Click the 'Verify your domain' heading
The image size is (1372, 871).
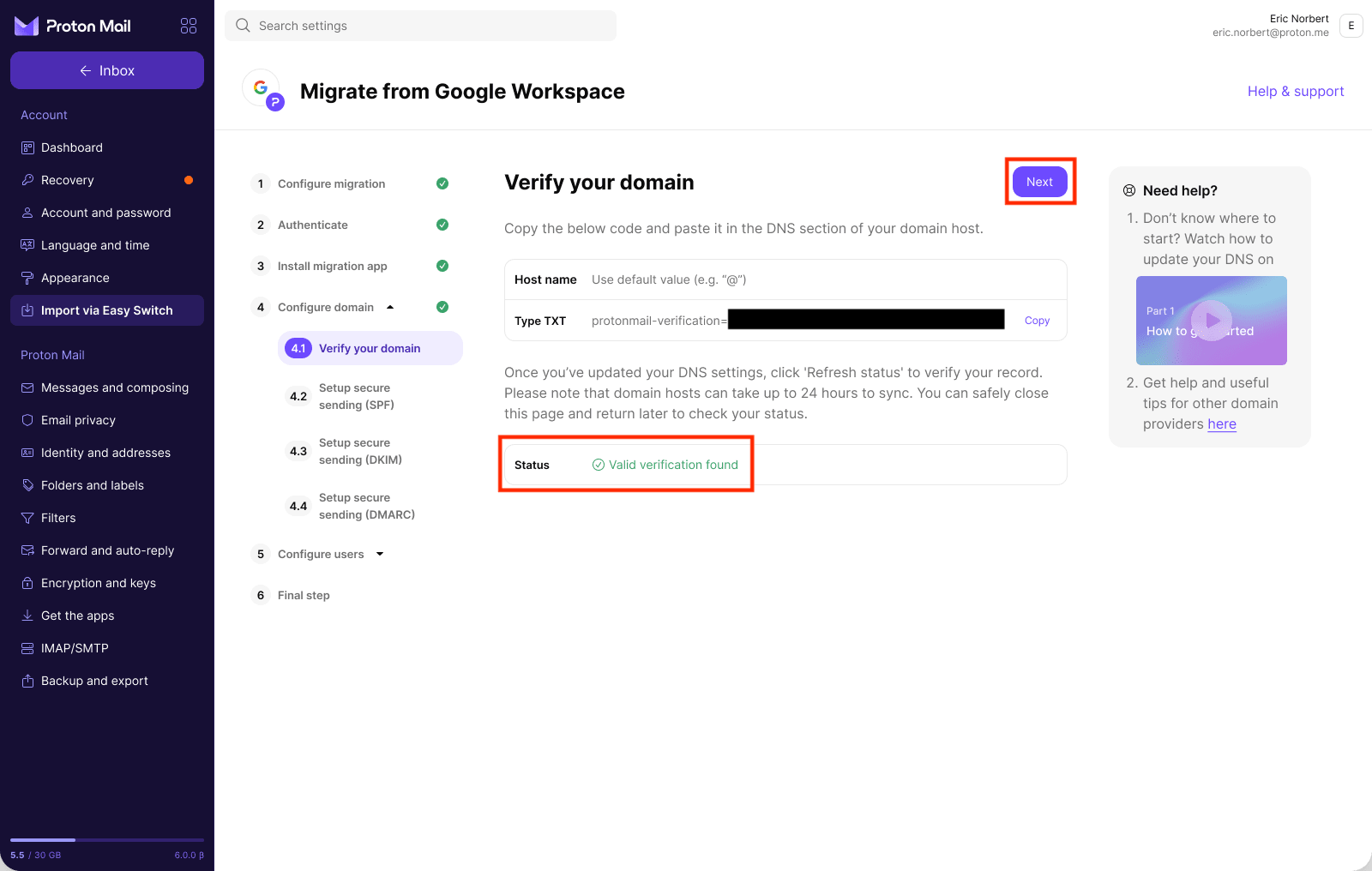coord(599,182)
